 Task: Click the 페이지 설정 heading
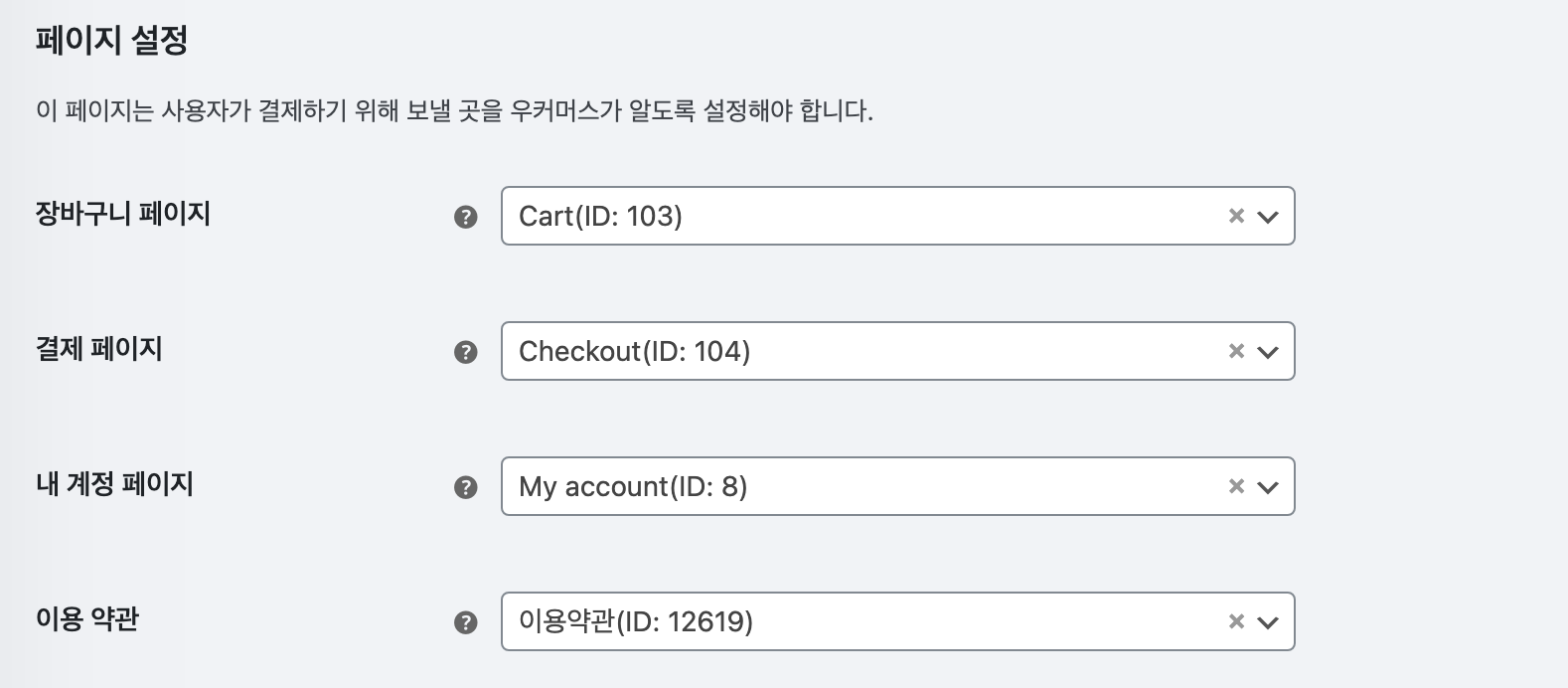[111, 41]
